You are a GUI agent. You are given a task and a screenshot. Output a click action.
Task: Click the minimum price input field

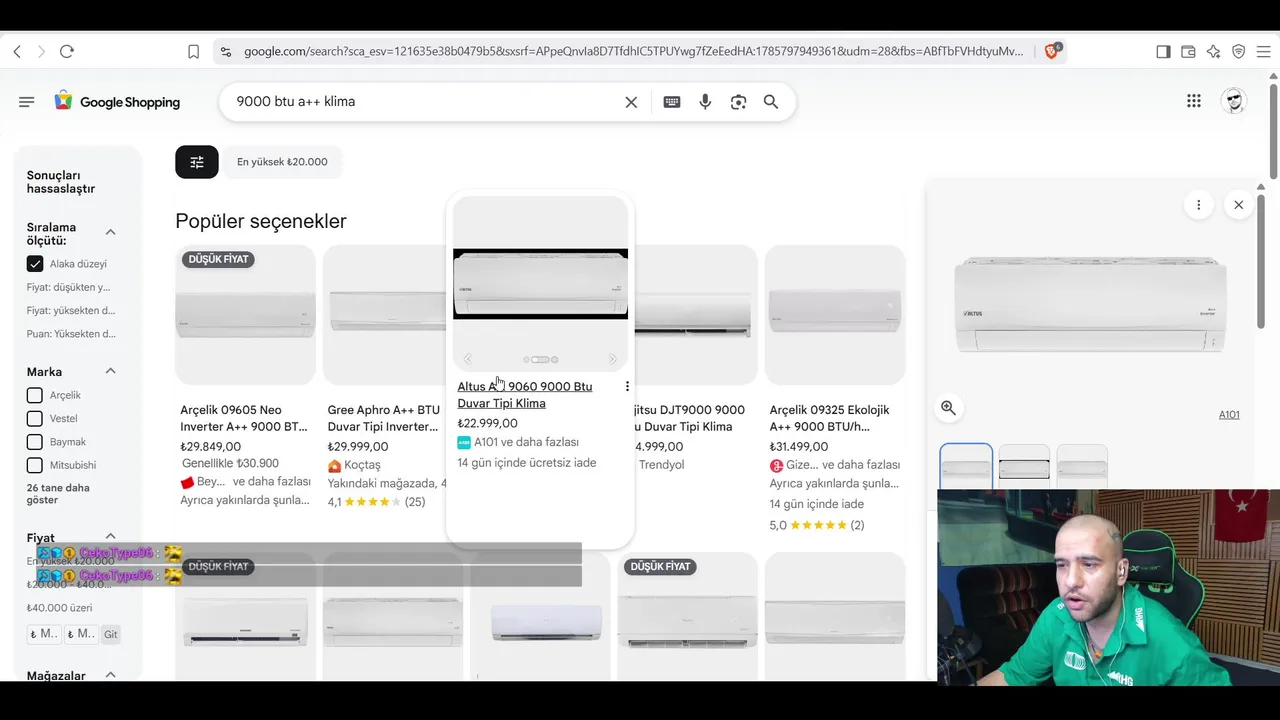click(44, 634)
